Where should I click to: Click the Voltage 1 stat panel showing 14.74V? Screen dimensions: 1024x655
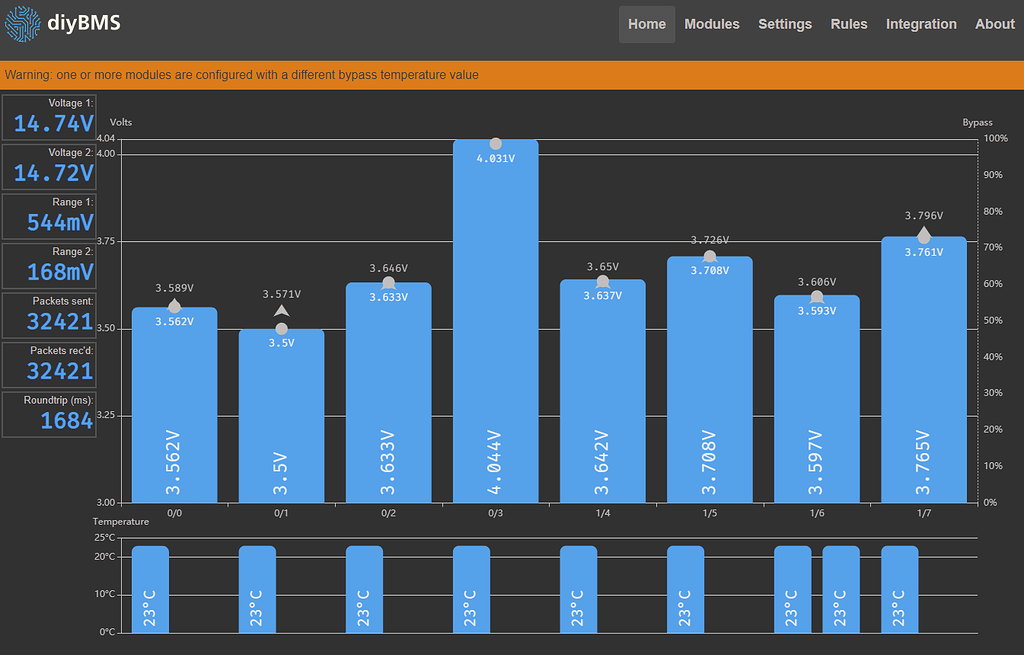tap(48, 117)
